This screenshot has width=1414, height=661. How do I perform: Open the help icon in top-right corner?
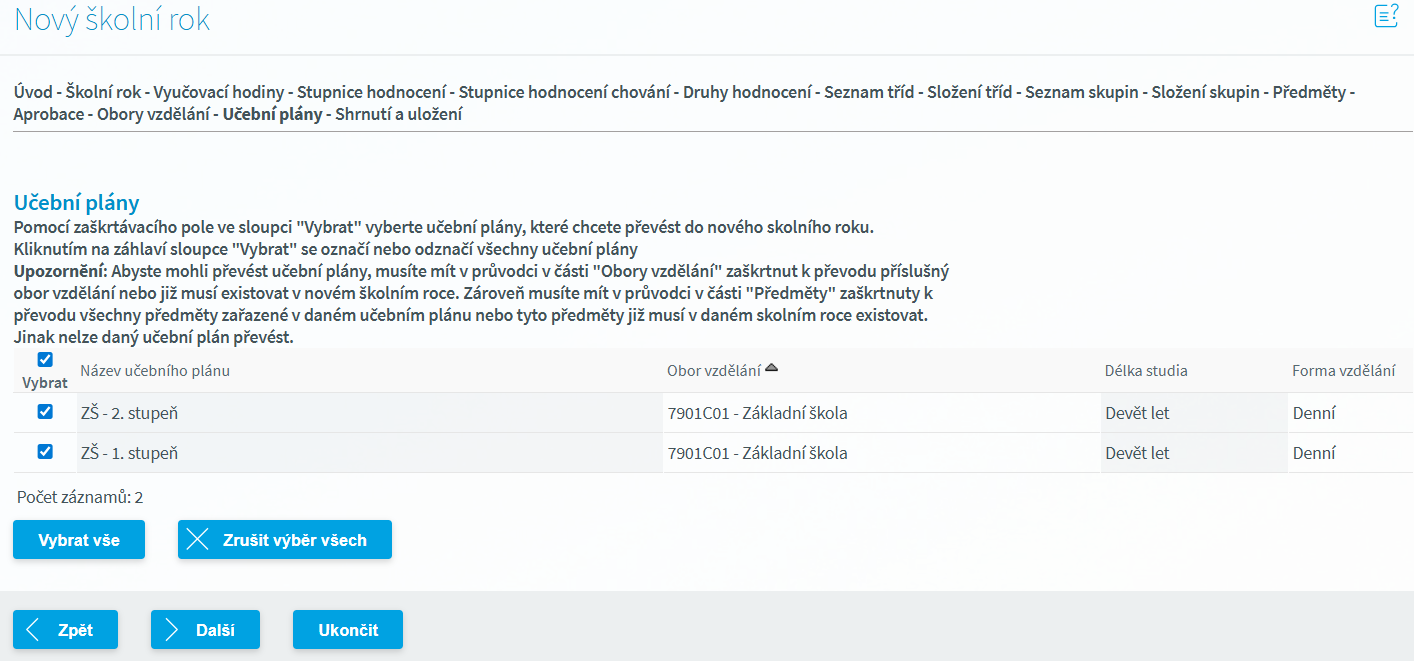click(1386, 16)
